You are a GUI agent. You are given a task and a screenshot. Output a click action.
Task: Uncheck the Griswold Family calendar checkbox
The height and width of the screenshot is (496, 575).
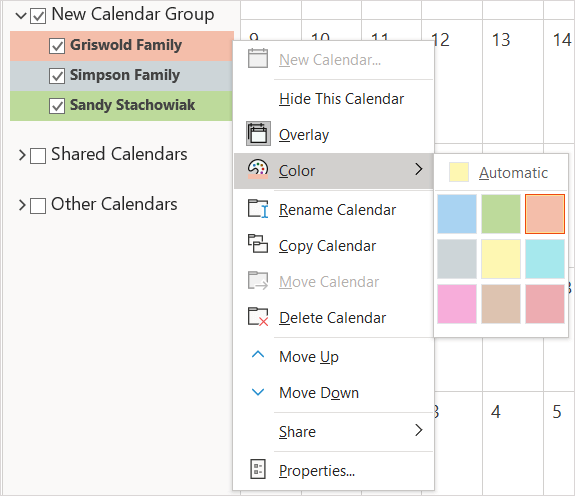57,46
